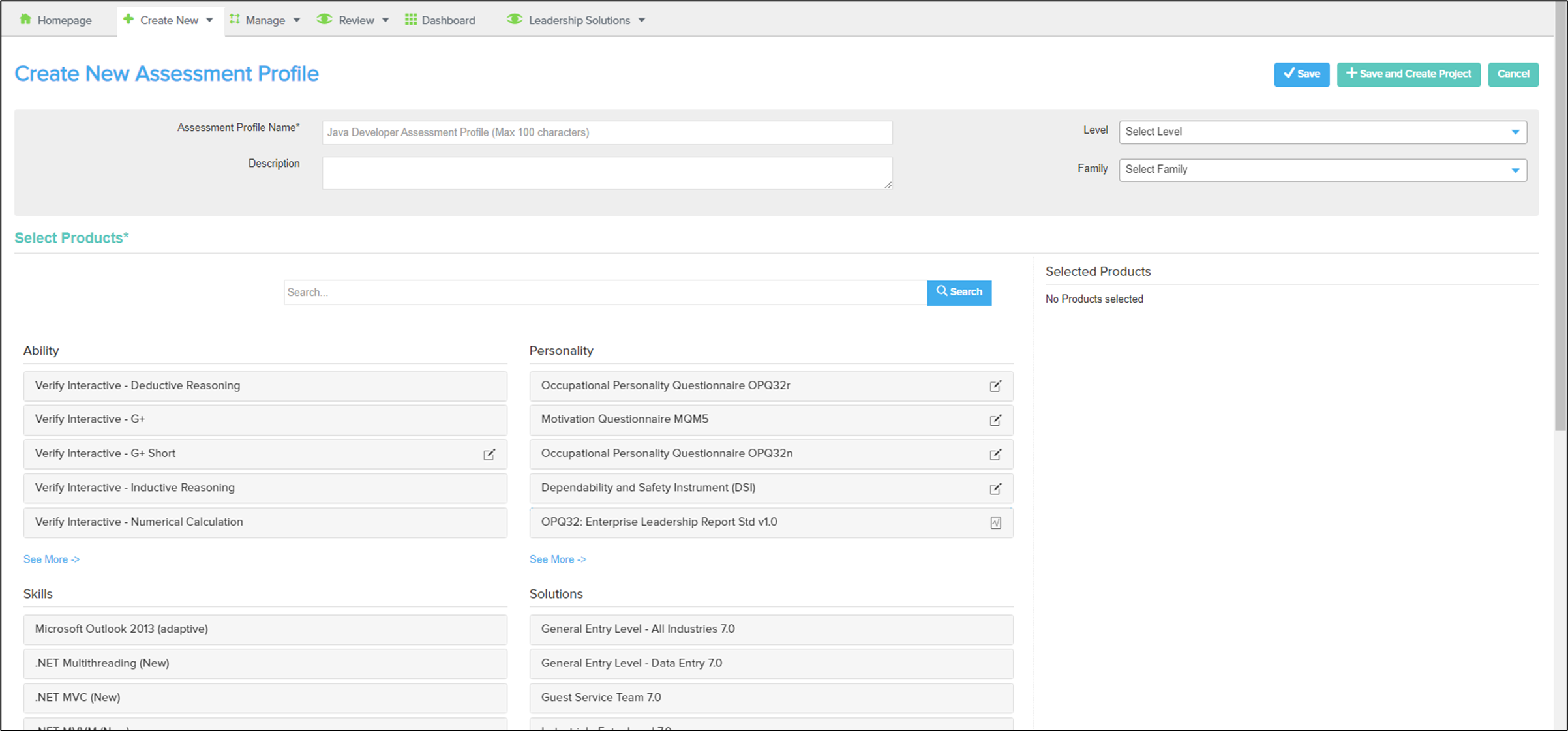Open the Review tab

tap(353, 20)
